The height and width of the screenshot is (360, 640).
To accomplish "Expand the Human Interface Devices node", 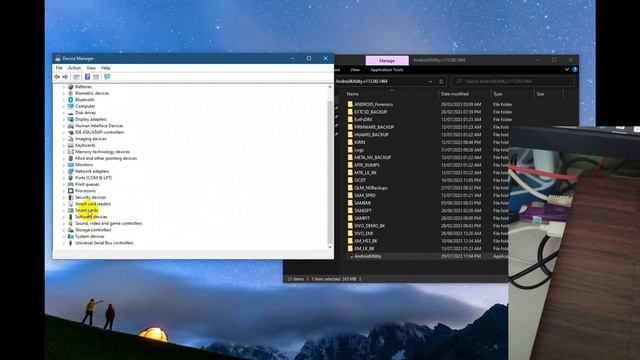I will point(64,126).
